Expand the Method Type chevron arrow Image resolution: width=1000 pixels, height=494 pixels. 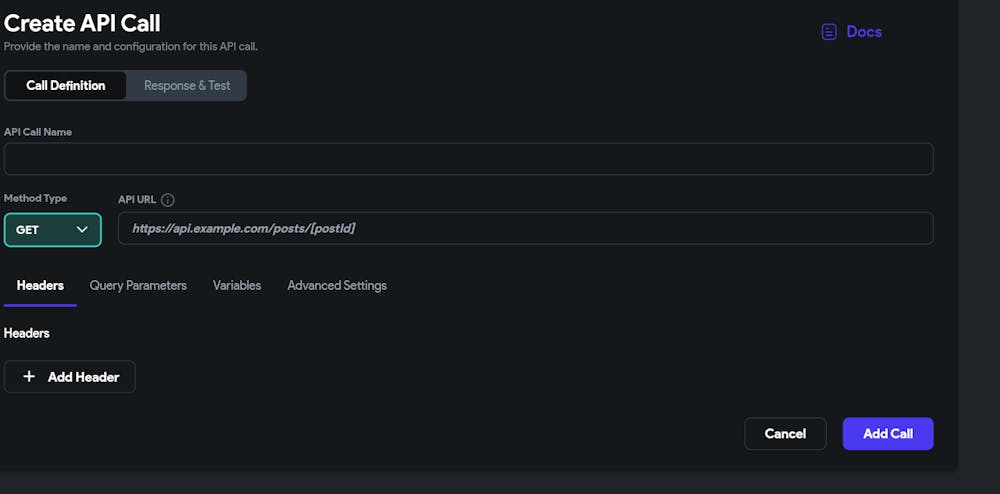[x=82, y=230]
